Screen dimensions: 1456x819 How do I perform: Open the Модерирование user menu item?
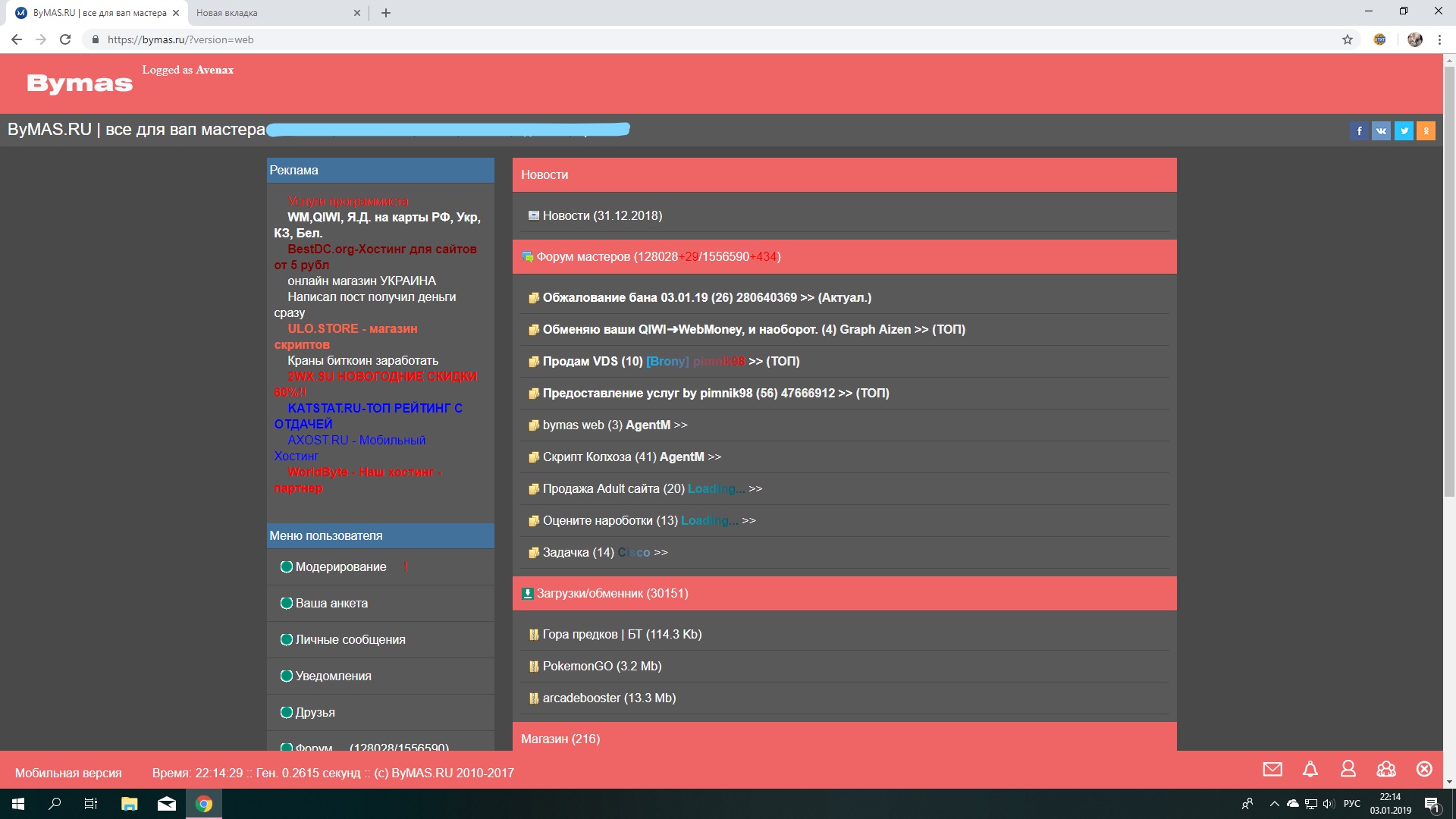pos(340,567)
